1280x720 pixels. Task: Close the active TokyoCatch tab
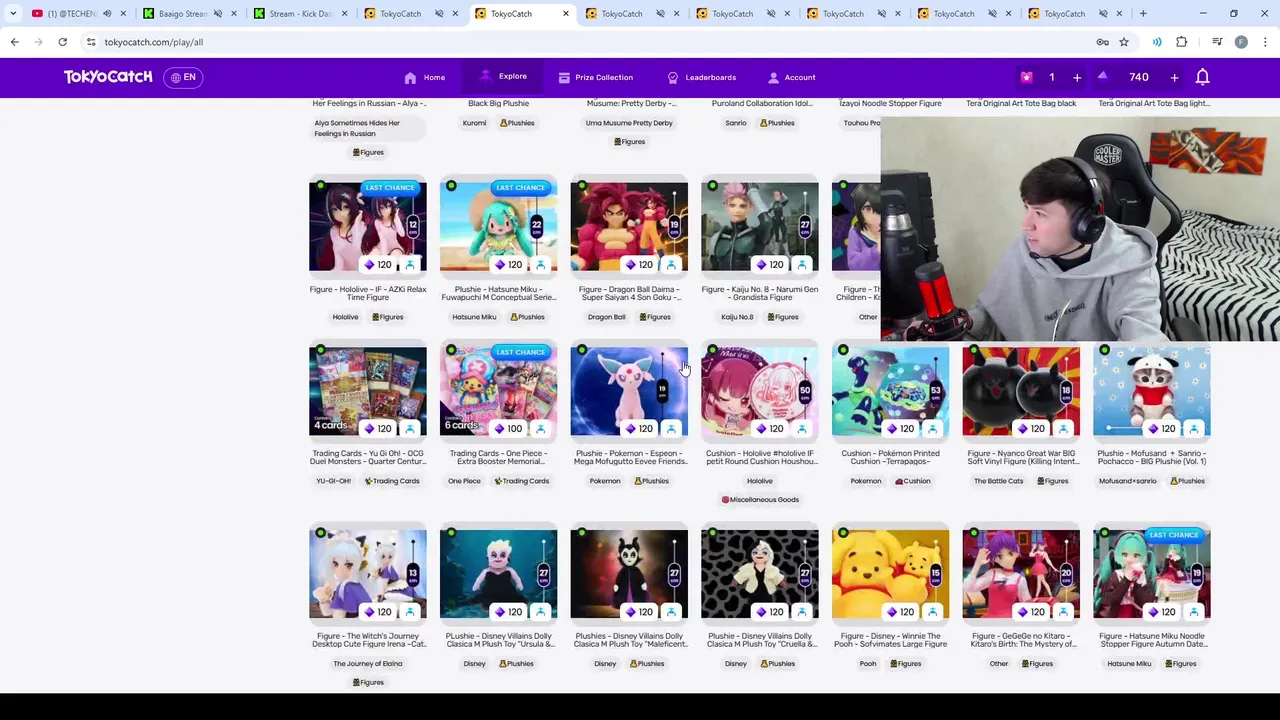pyautogui.click(x=565, y=14)
